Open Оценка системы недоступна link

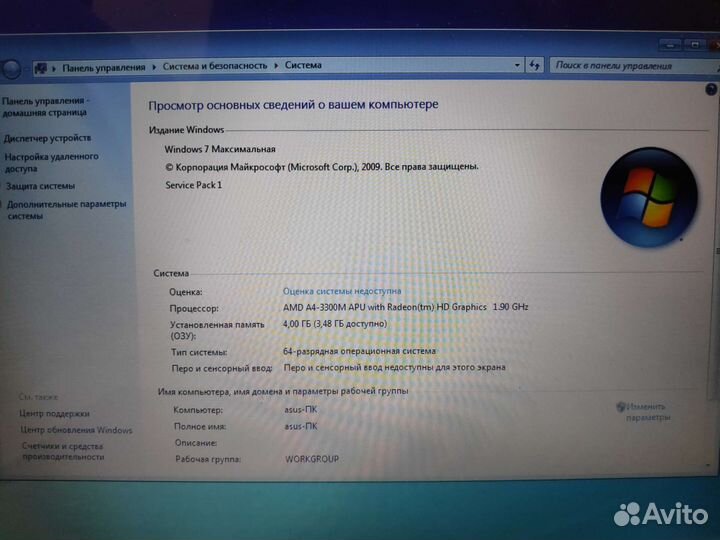tap(343, 290)
